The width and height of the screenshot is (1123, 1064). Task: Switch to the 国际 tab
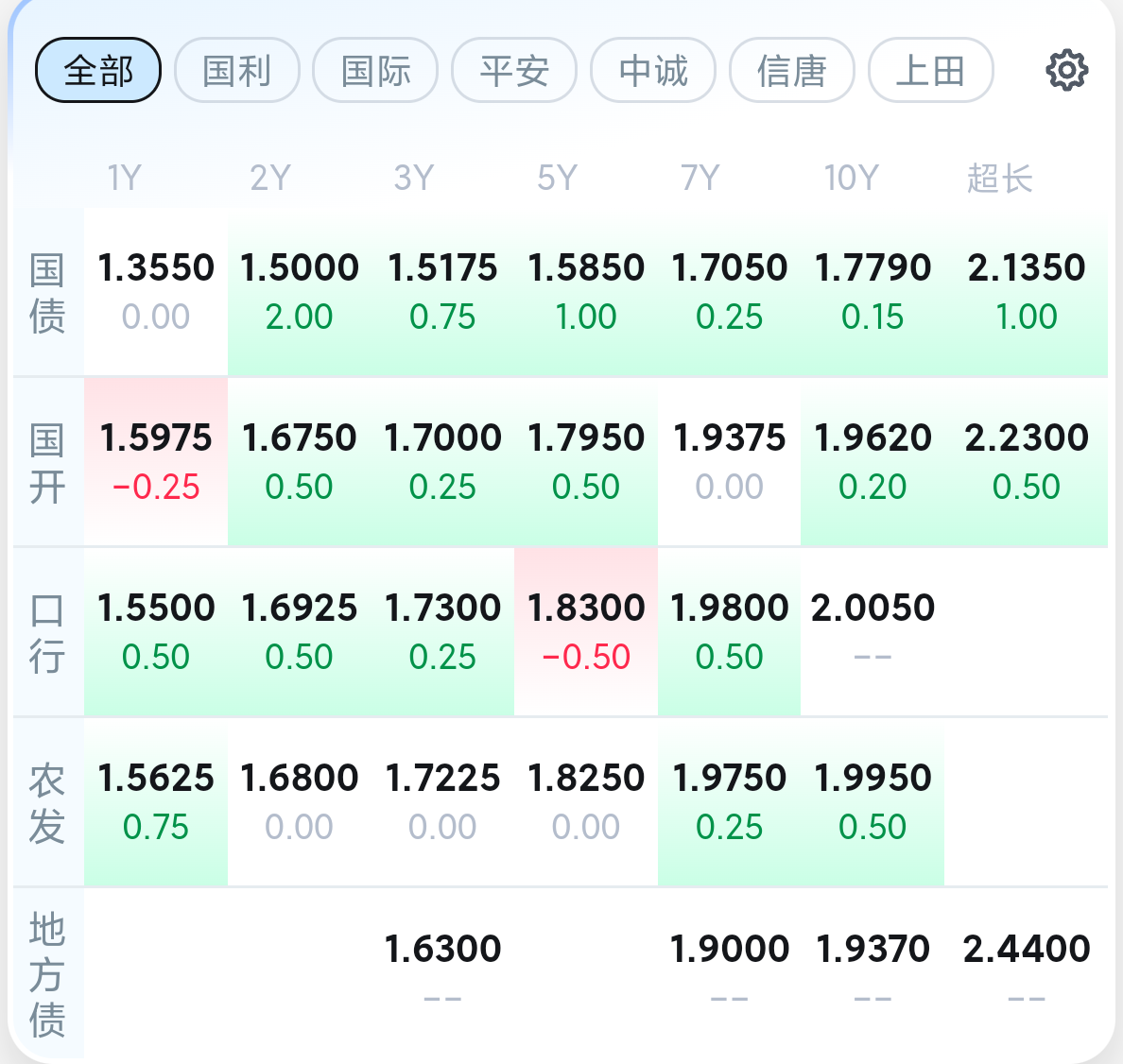375,71
